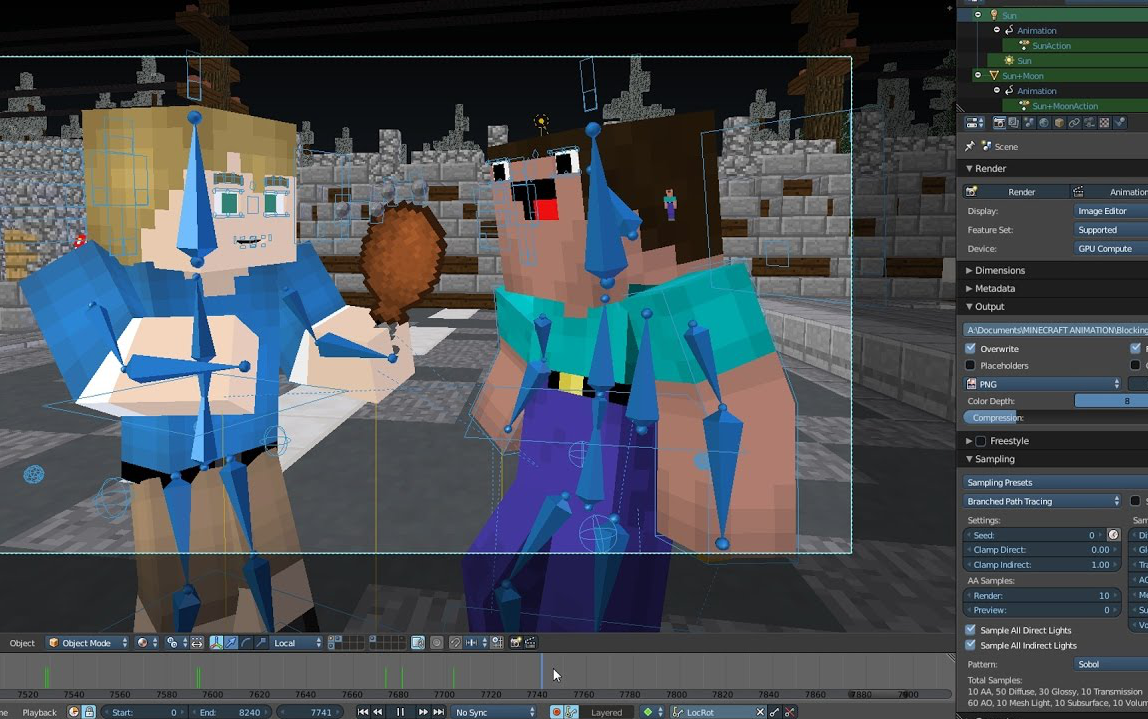This screenshot has height=719, width=1148.
Task: Toggle lock camera and layers button
Action: pyautogui.click(x=418, y=643)
